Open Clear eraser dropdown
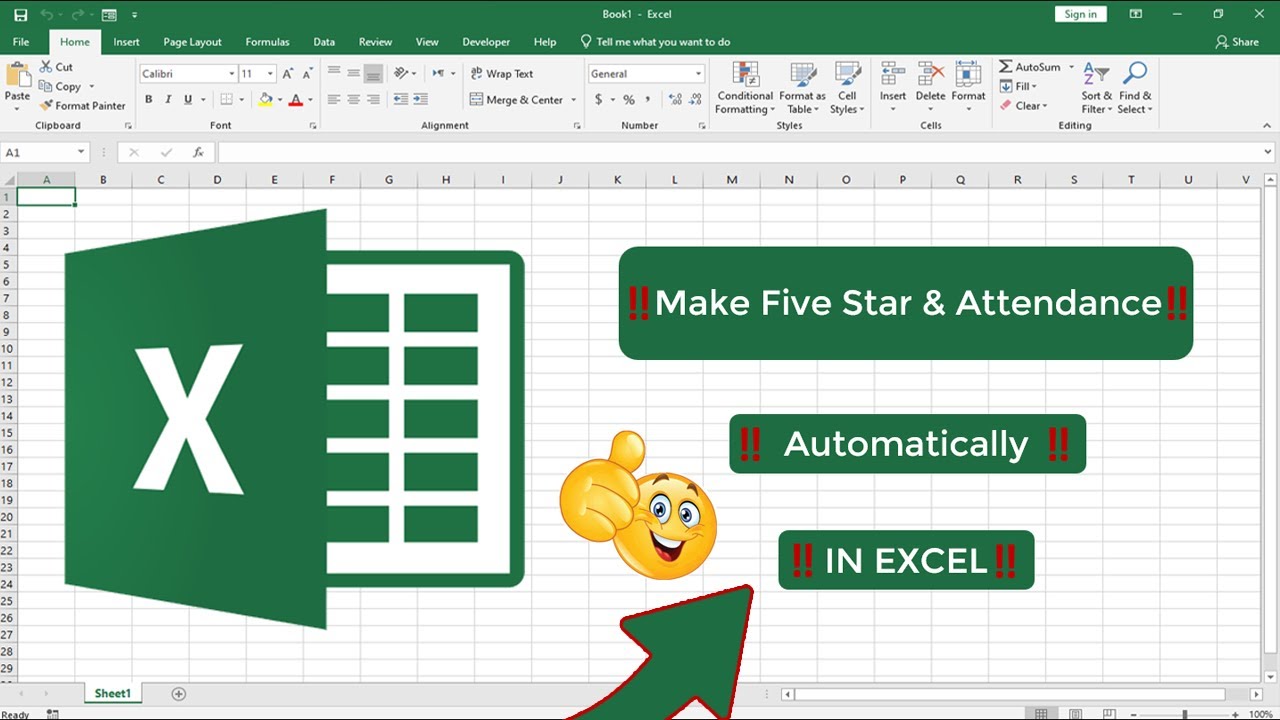The image size is (1280, 720). pyautogui.click(x=1024, y=105)
